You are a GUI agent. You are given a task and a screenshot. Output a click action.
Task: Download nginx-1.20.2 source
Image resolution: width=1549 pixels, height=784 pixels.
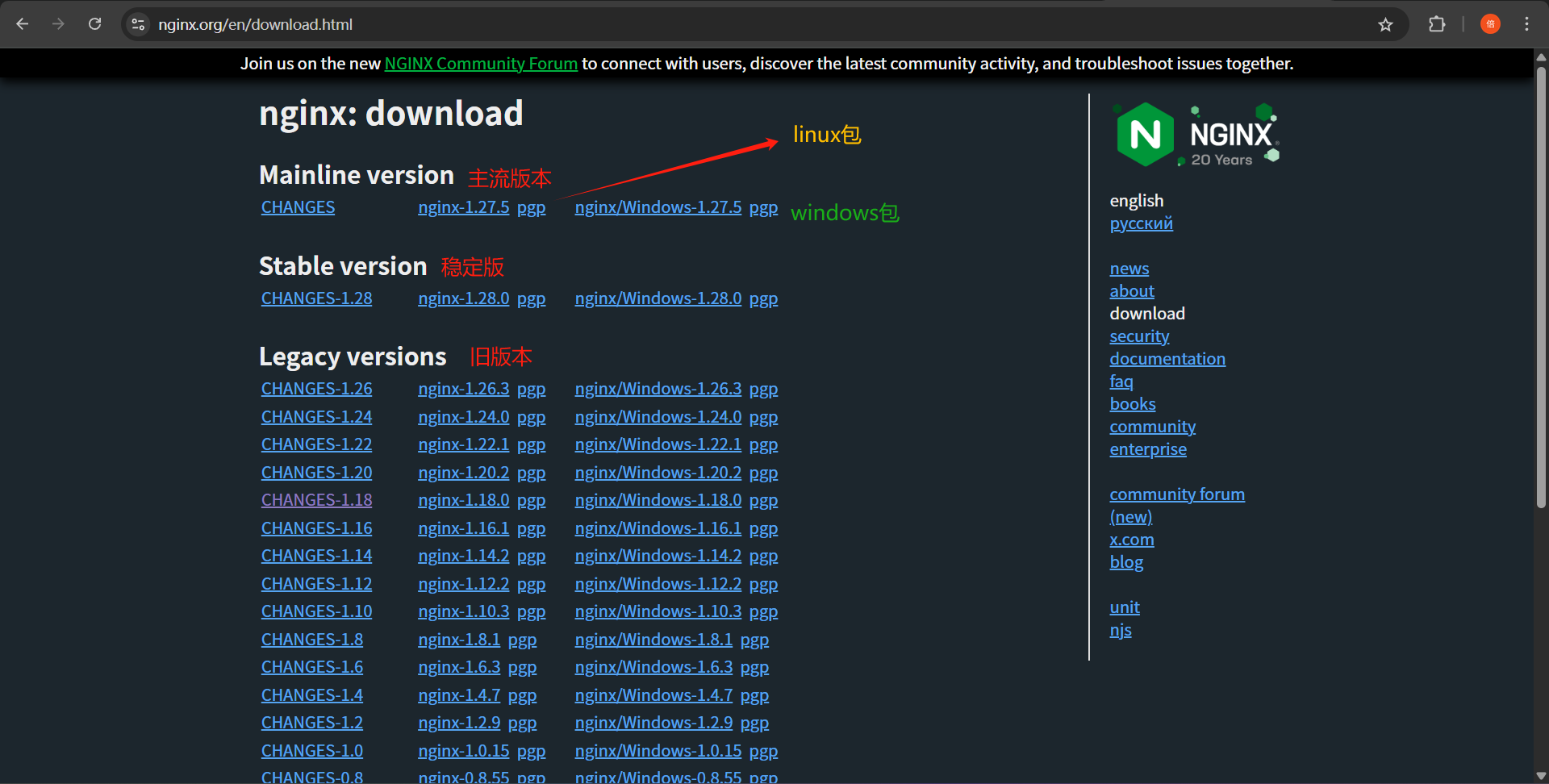[464, 473]
